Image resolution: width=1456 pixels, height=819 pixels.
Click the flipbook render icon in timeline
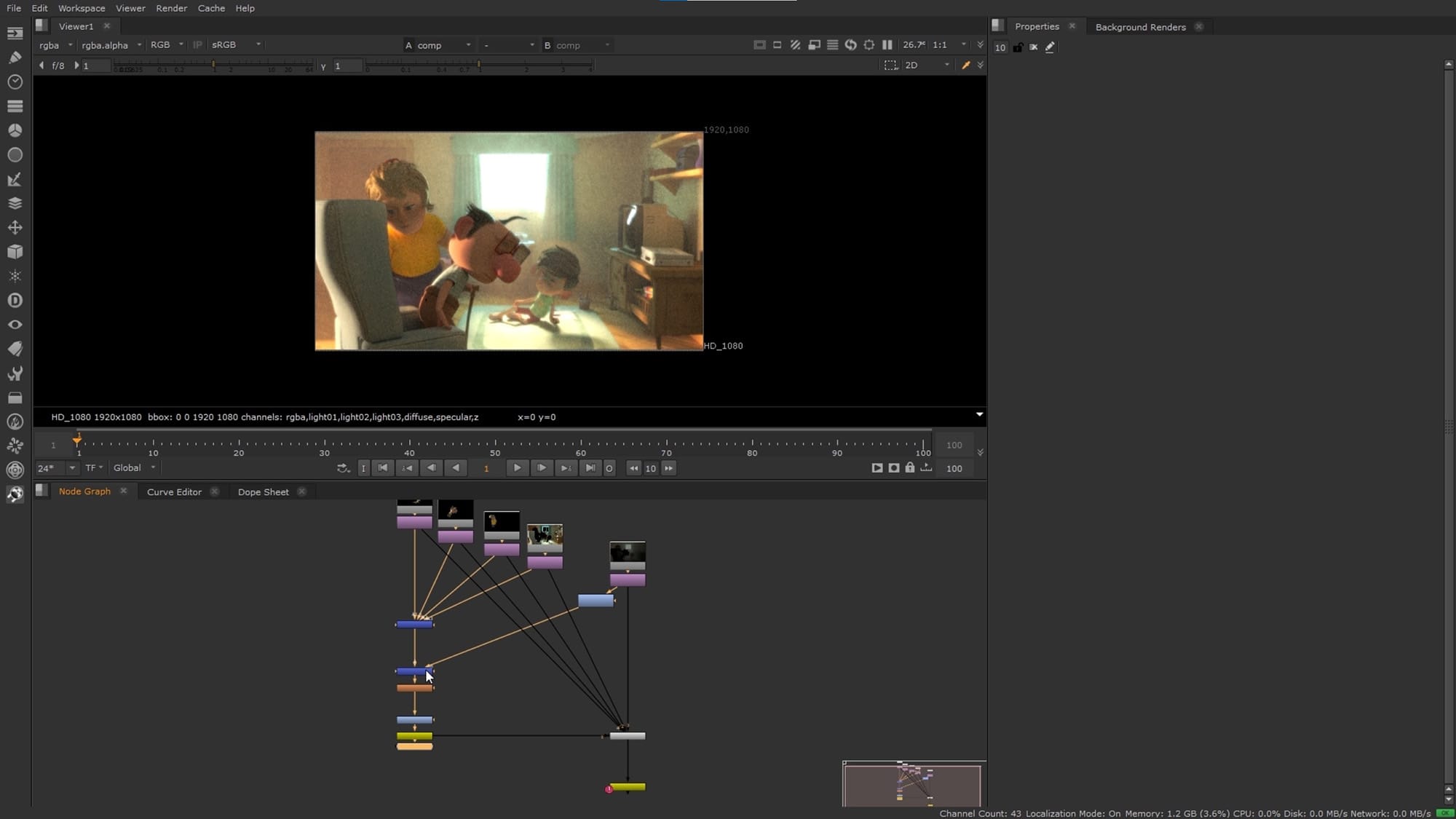pyautogui.click(x=877, y=468)
